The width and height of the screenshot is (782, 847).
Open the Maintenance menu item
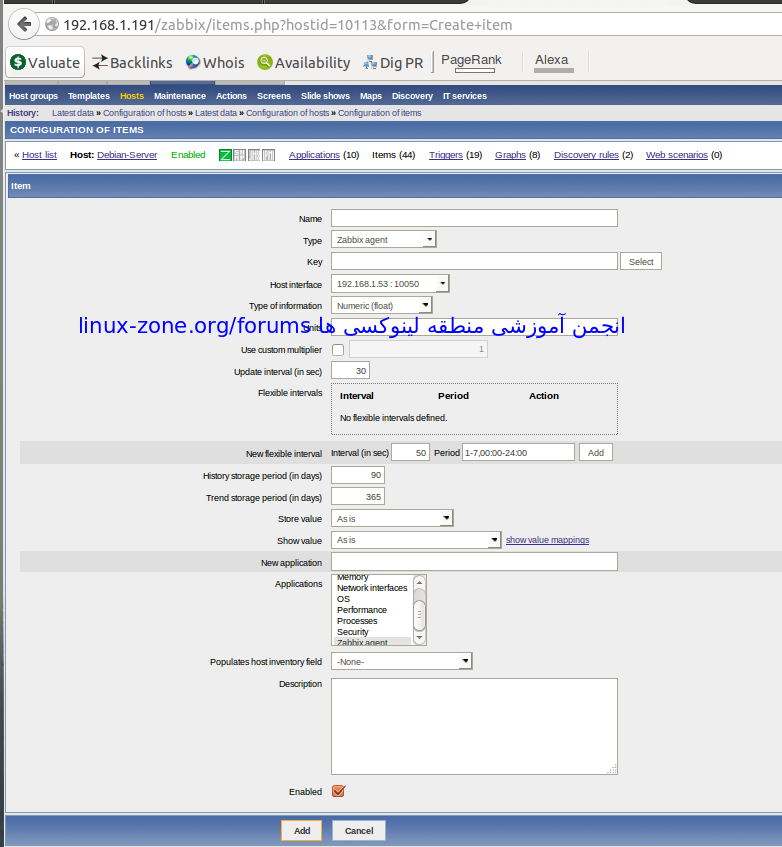180,96
